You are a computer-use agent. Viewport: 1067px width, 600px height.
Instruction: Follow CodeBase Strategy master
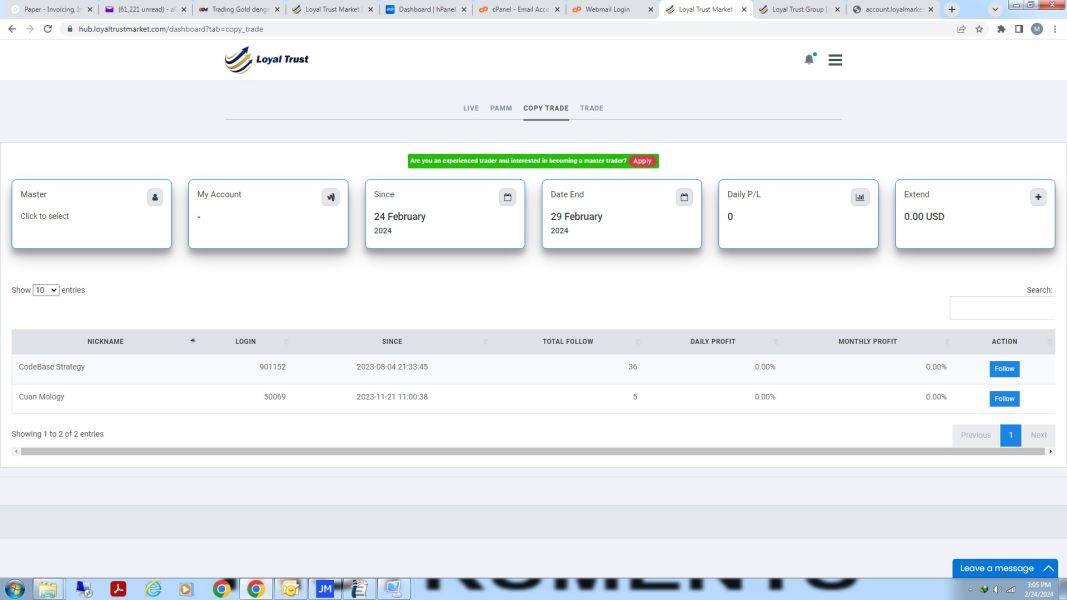[1004, 369]
